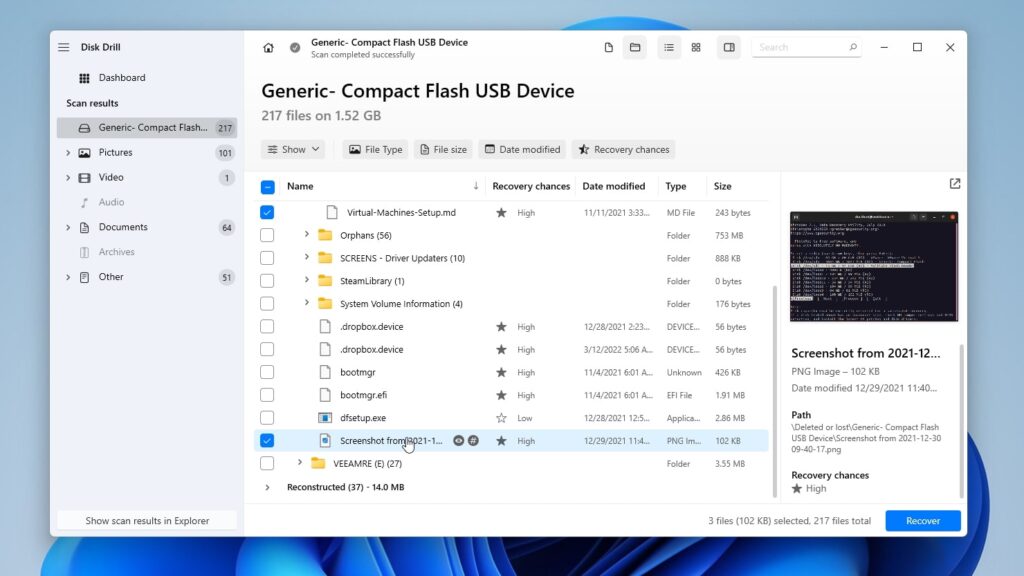1024x576 pixels.
Task: Expand the SteamLibrary folder
Action: pos(306,280)
